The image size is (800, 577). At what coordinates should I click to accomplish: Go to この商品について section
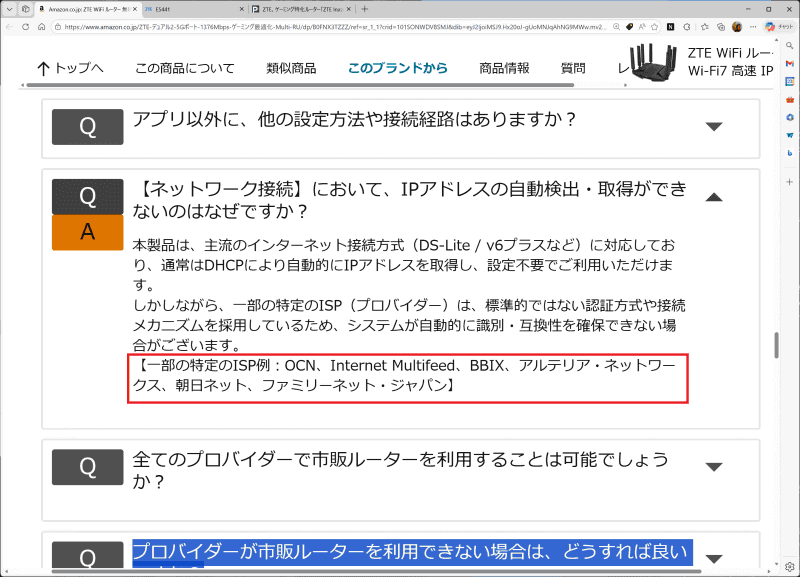pyautogui.click(x=185, y=68)
